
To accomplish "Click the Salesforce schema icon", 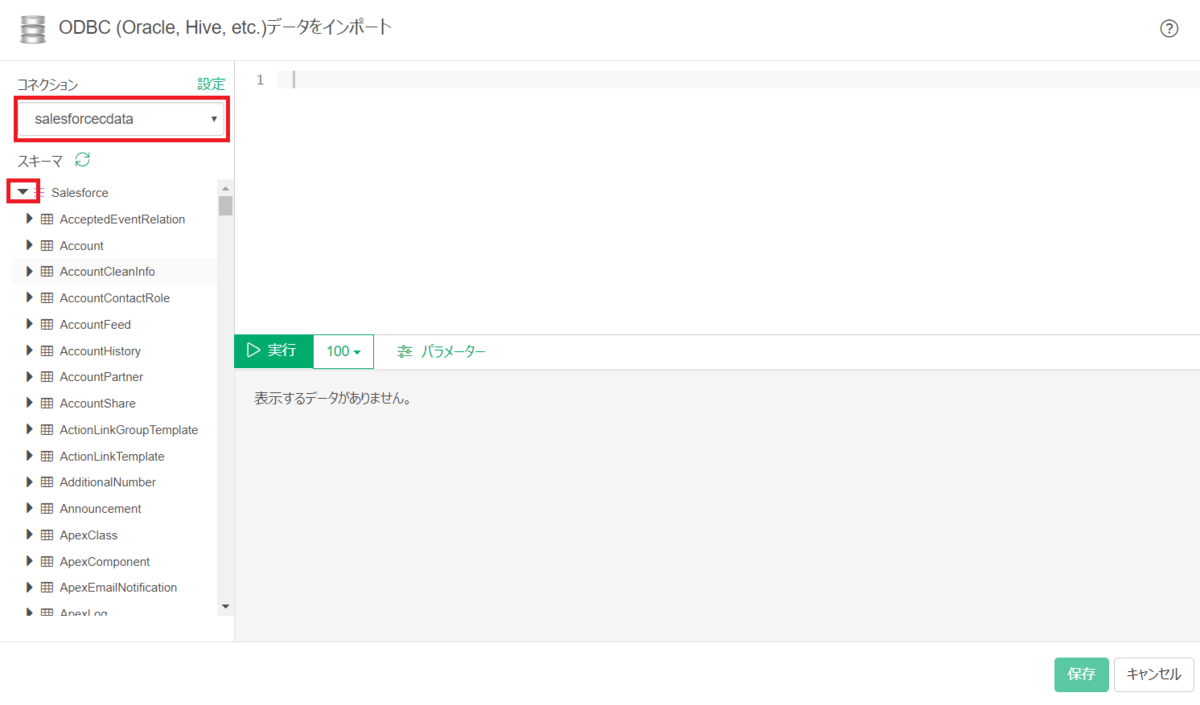I will click(x=41, y=192).
